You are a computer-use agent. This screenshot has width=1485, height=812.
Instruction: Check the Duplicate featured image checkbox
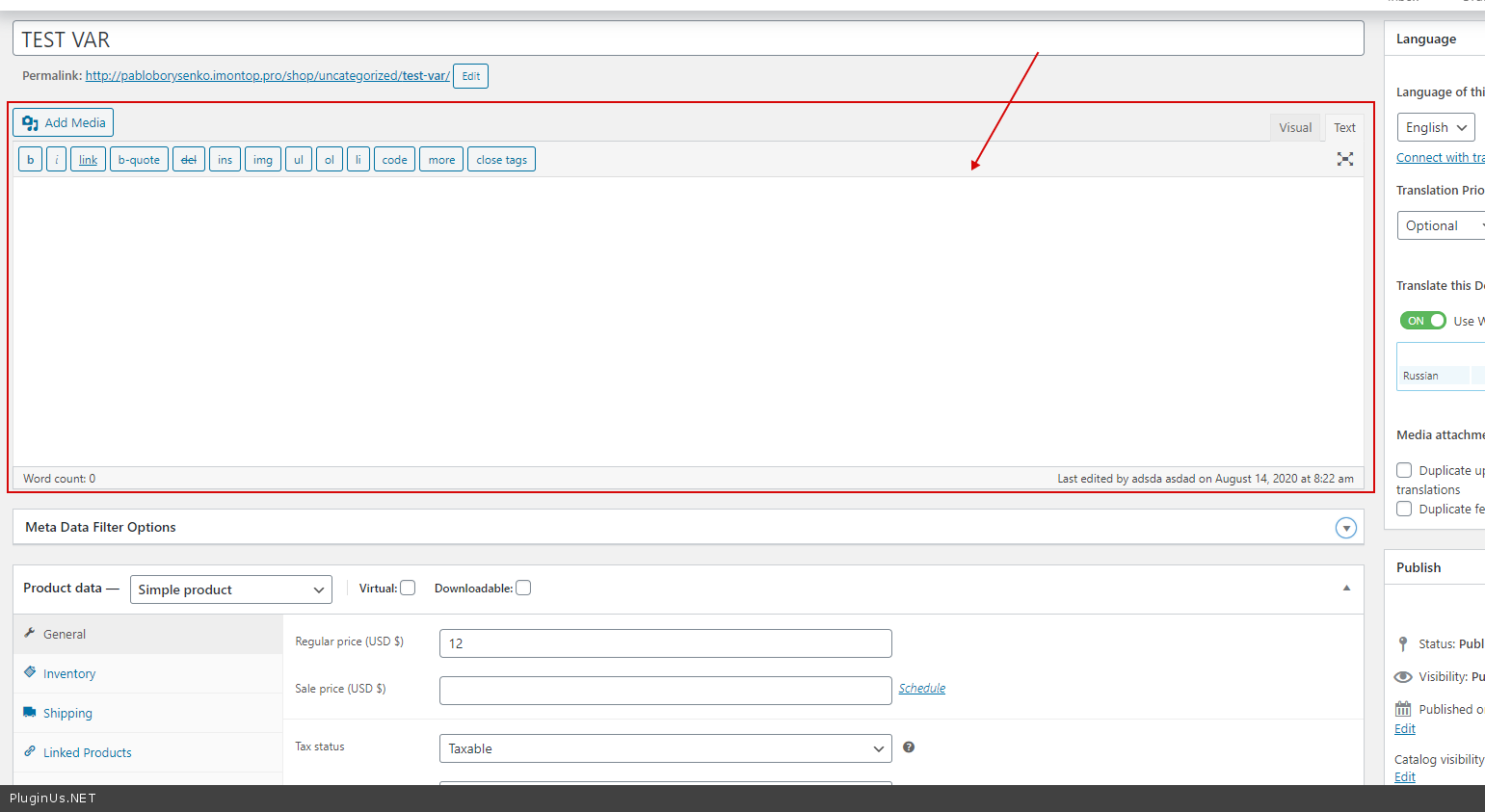coord(1404,509)
